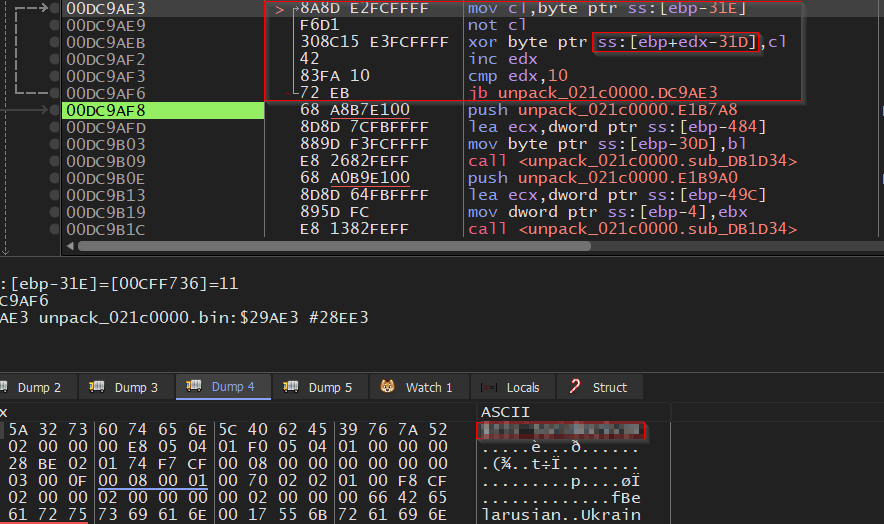Click the Dump 3 tab's memory icon
884x524 pixels.
96,386
